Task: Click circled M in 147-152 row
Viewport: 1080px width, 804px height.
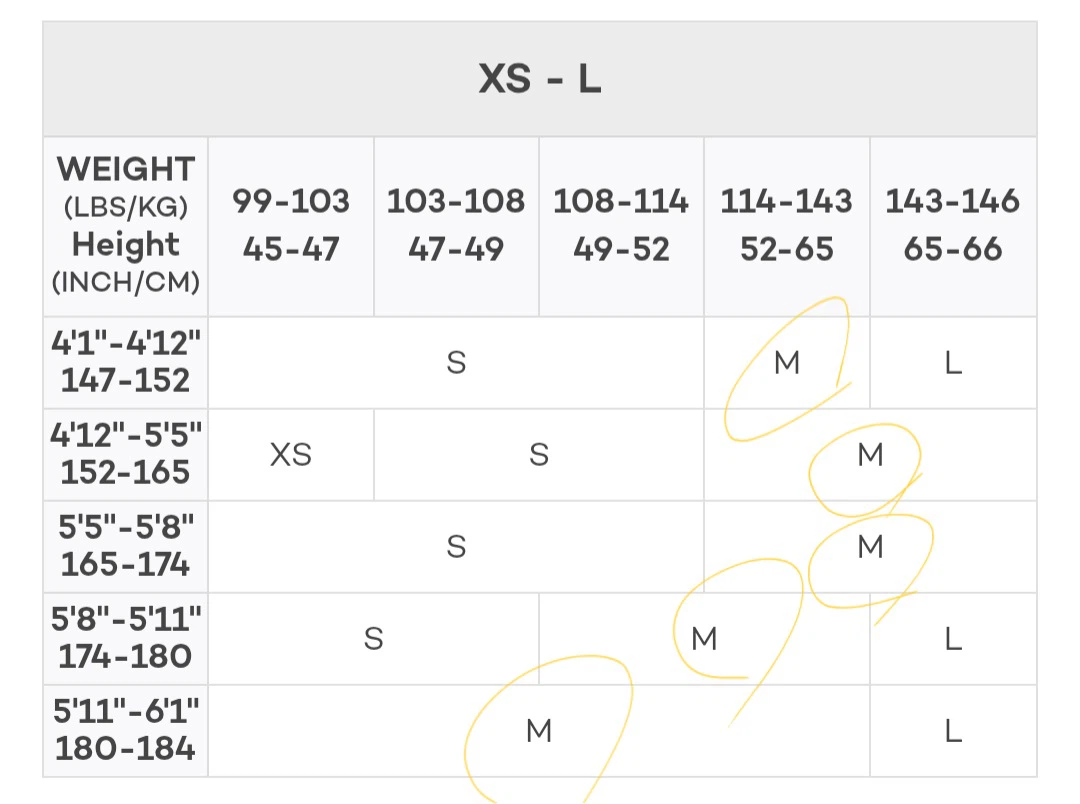Action: pyautogui.click(x=787, y=362)
